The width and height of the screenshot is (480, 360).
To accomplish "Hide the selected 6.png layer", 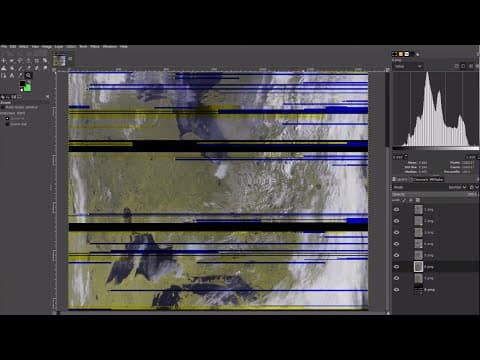I will (396, 267).
